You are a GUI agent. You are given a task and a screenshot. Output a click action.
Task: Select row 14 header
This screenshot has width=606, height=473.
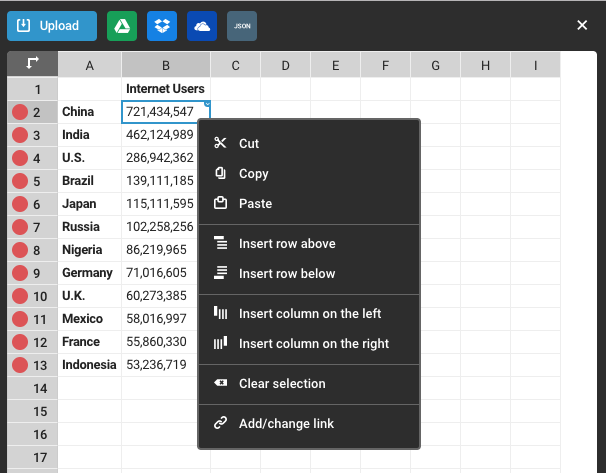32,388
